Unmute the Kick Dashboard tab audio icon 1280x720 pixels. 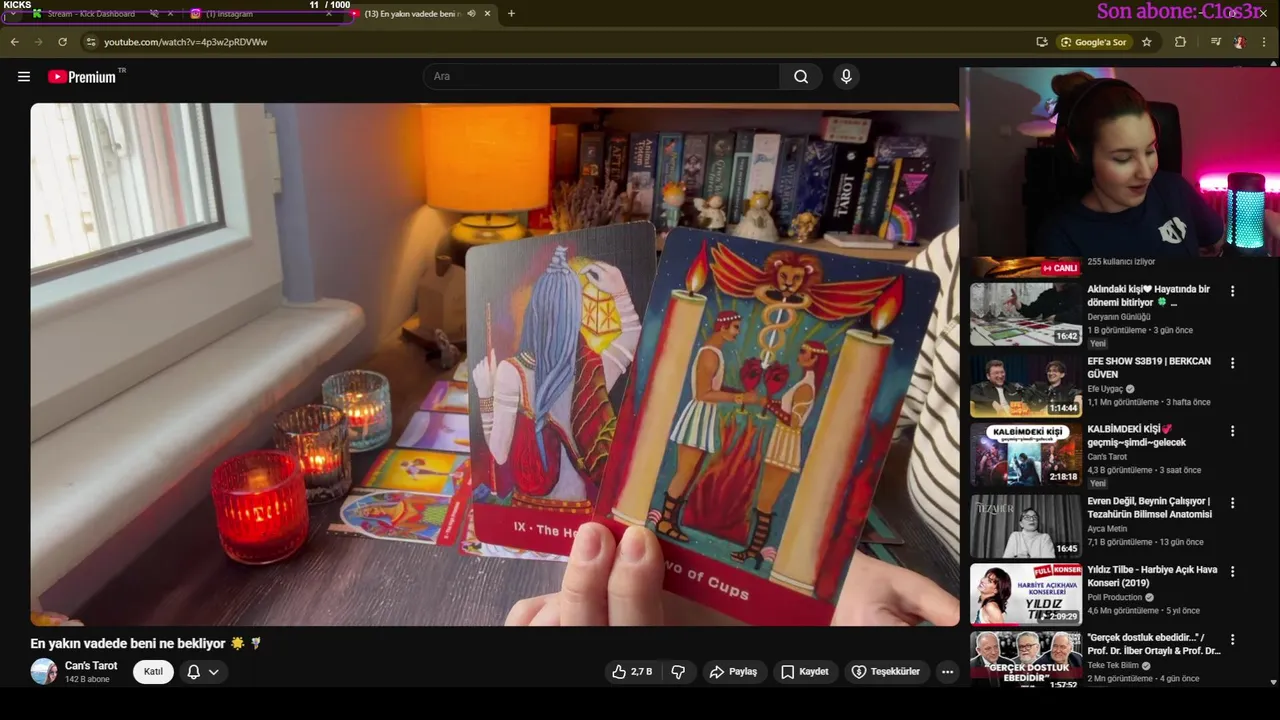coord(154,14)
